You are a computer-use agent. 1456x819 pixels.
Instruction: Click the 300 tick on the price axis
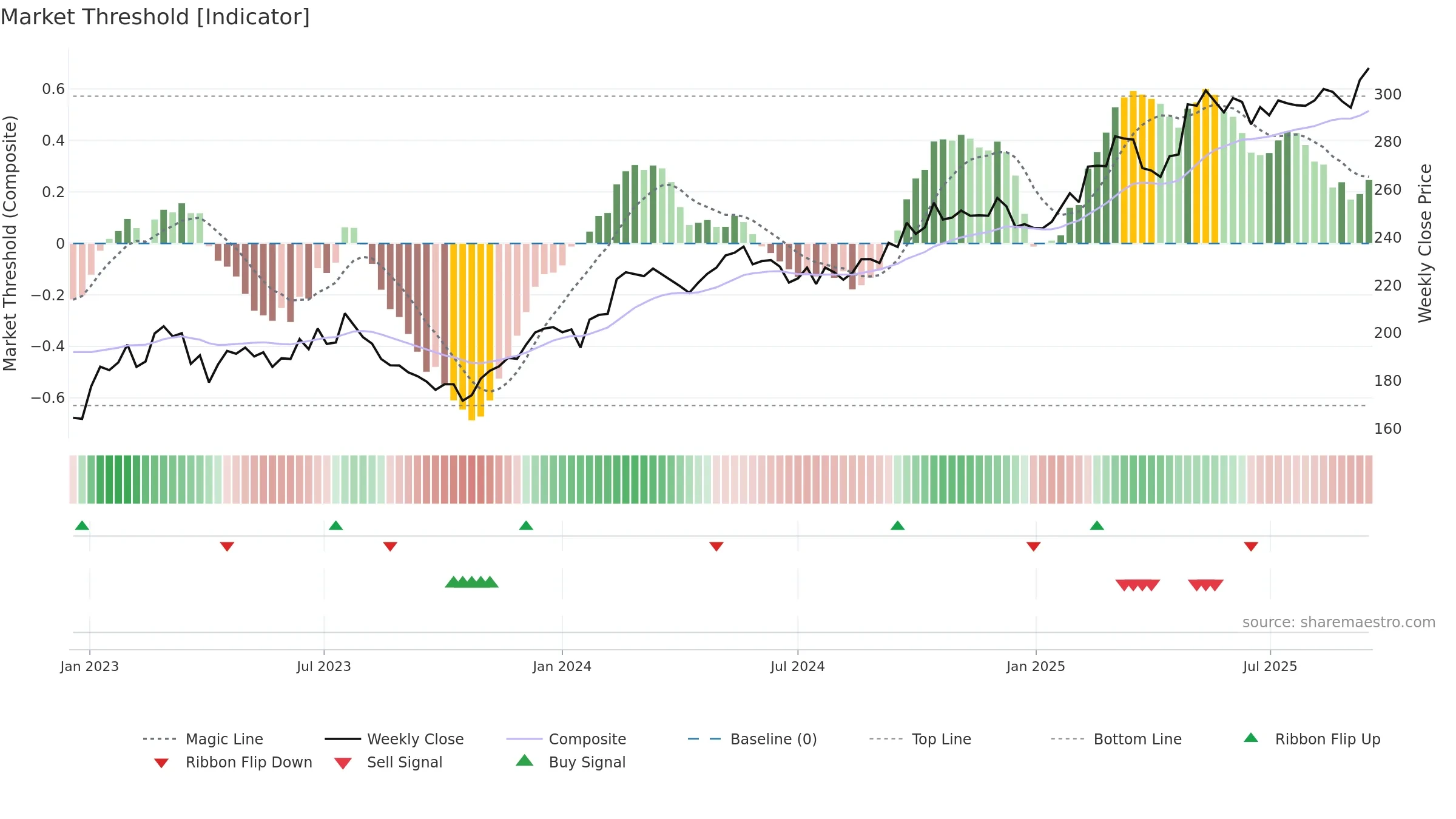tap(1387, 95)
